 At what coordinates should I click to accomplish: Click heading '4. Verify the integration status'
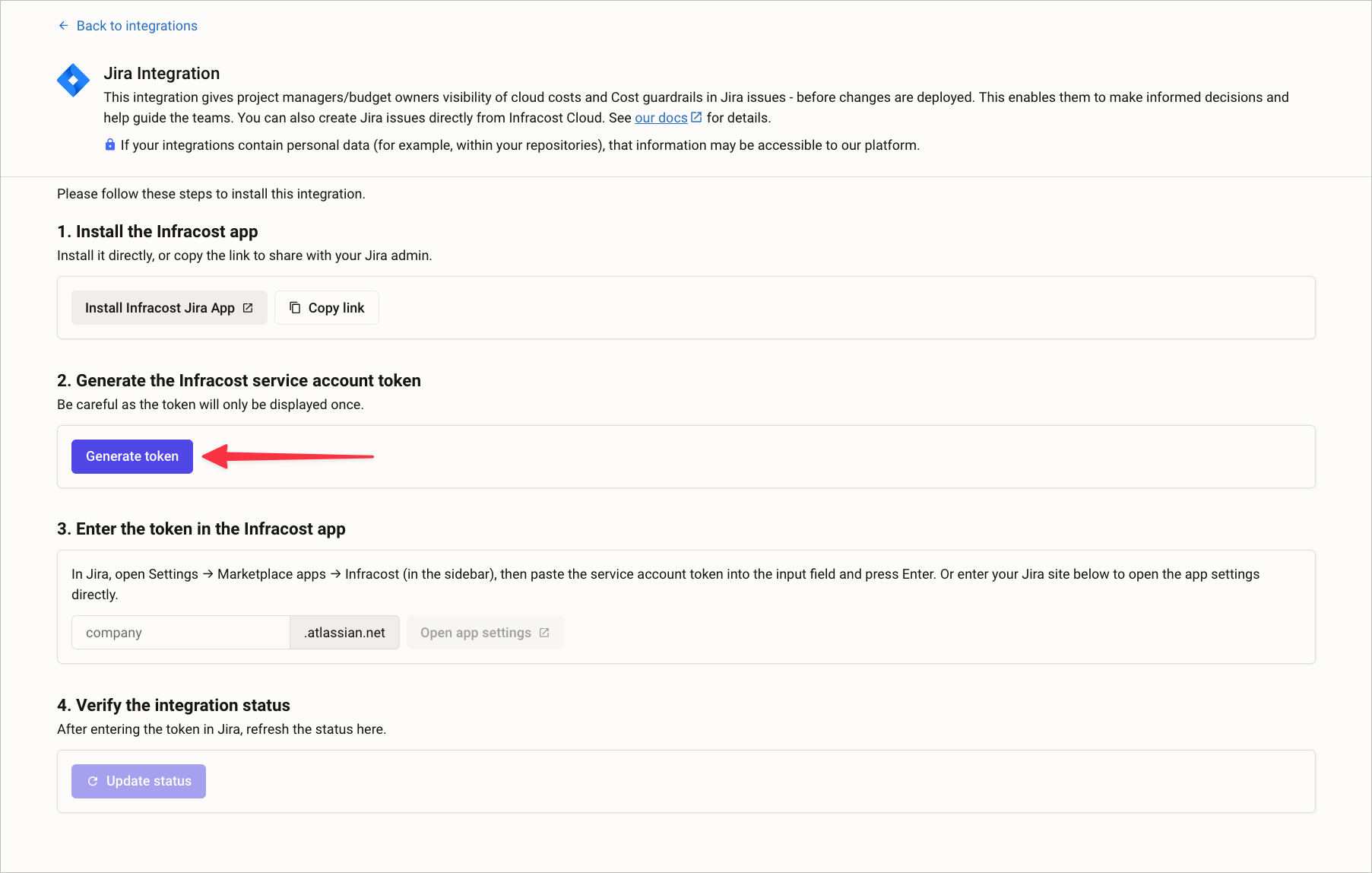point(173,705)
